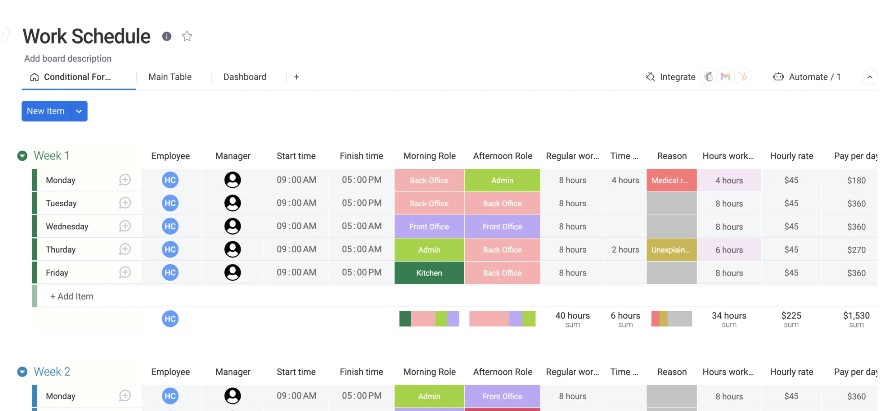Click the $270 pay cell for Thurday
Viewport: 892px width, 411px height.
pos(856,249)
